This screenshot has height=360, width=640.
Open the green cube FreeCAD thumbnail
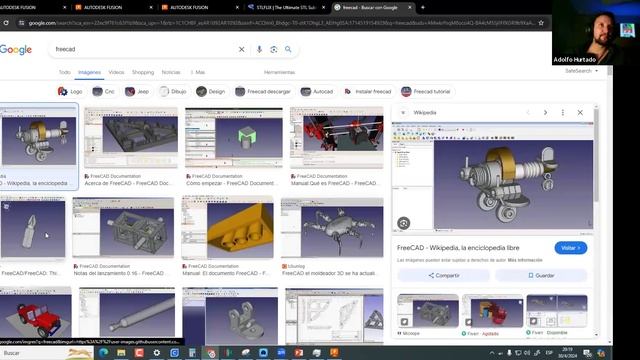point(233,138)
